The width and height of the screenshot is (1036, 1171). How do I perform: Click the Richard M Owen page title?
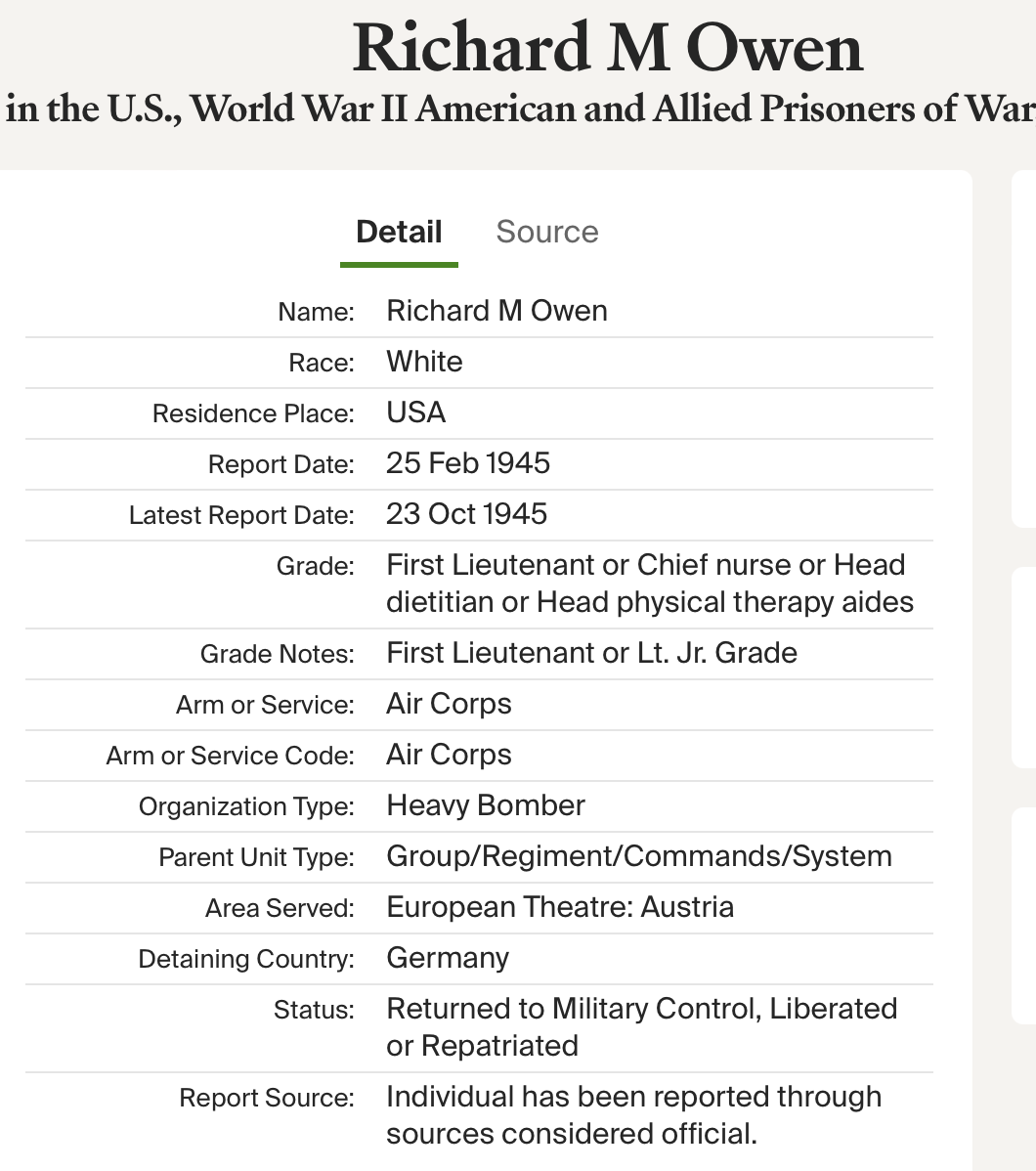point(607,48)
